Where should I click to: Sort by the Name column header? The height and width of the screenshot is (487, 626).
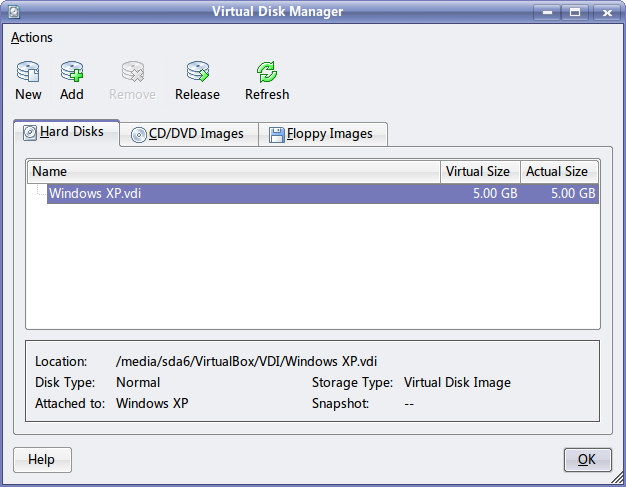234,172
